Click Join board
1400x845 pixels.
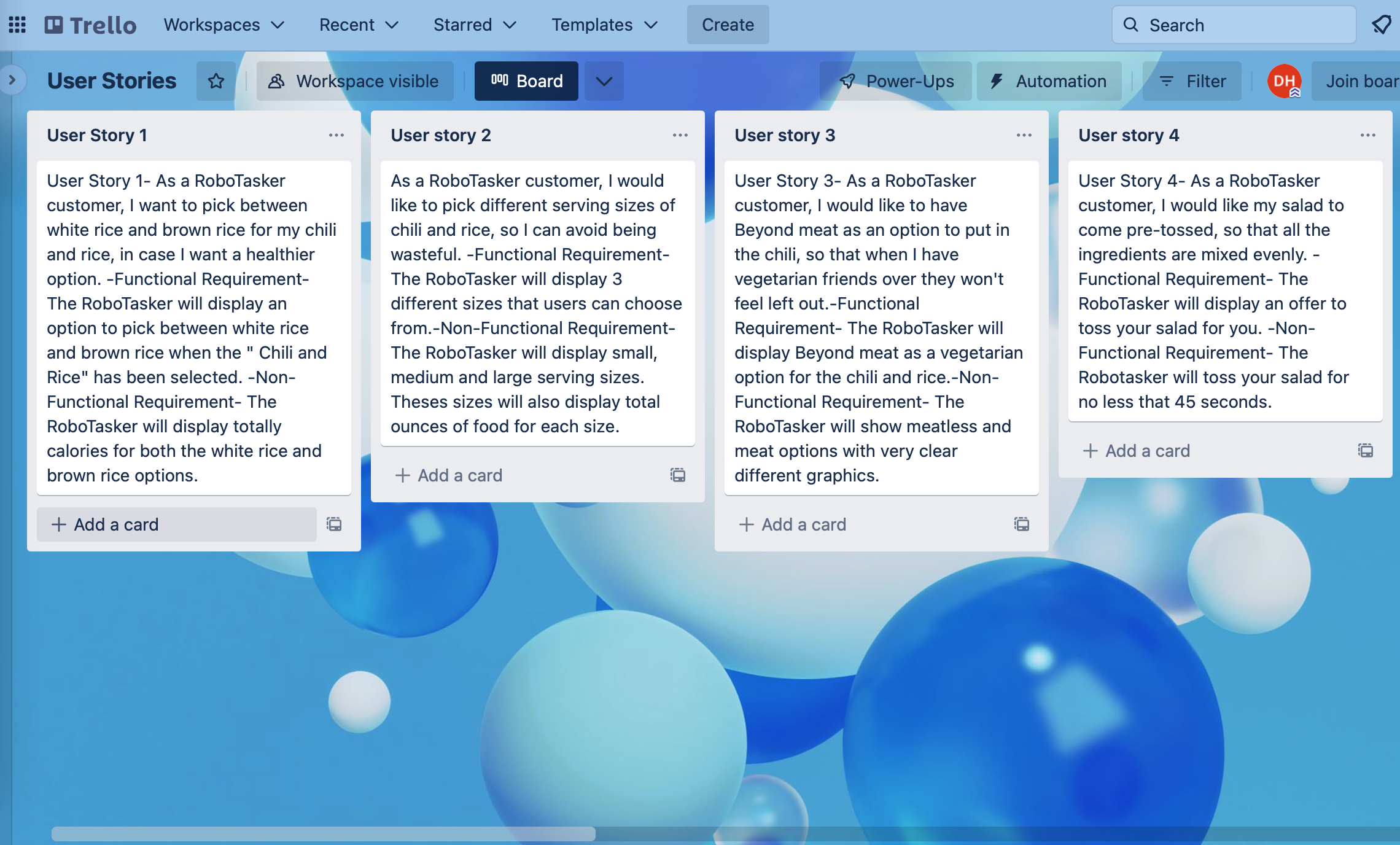pos(1362,80)
